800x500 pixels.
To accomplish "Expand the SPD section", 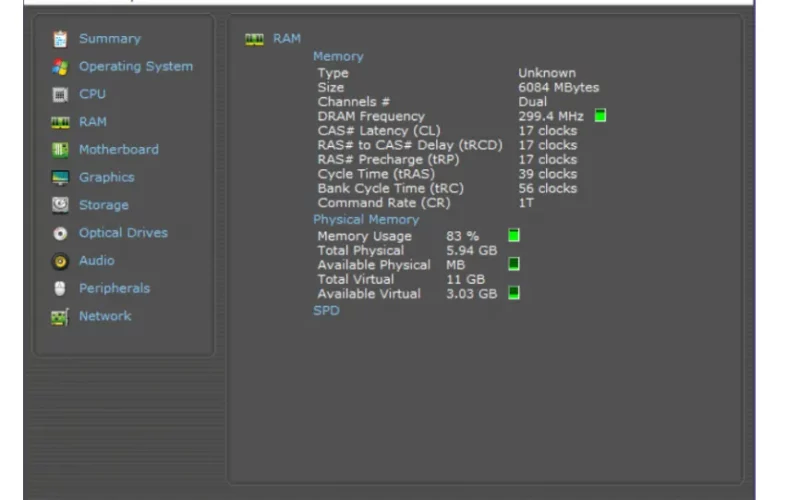I will (326, 311).
